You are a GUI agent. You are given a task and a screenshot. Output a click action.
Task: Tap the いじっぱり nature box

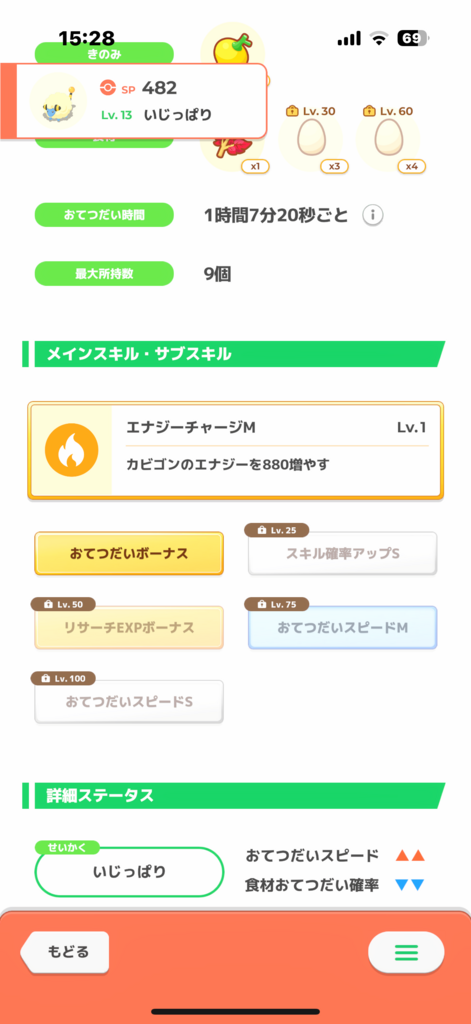pos(129,872)
